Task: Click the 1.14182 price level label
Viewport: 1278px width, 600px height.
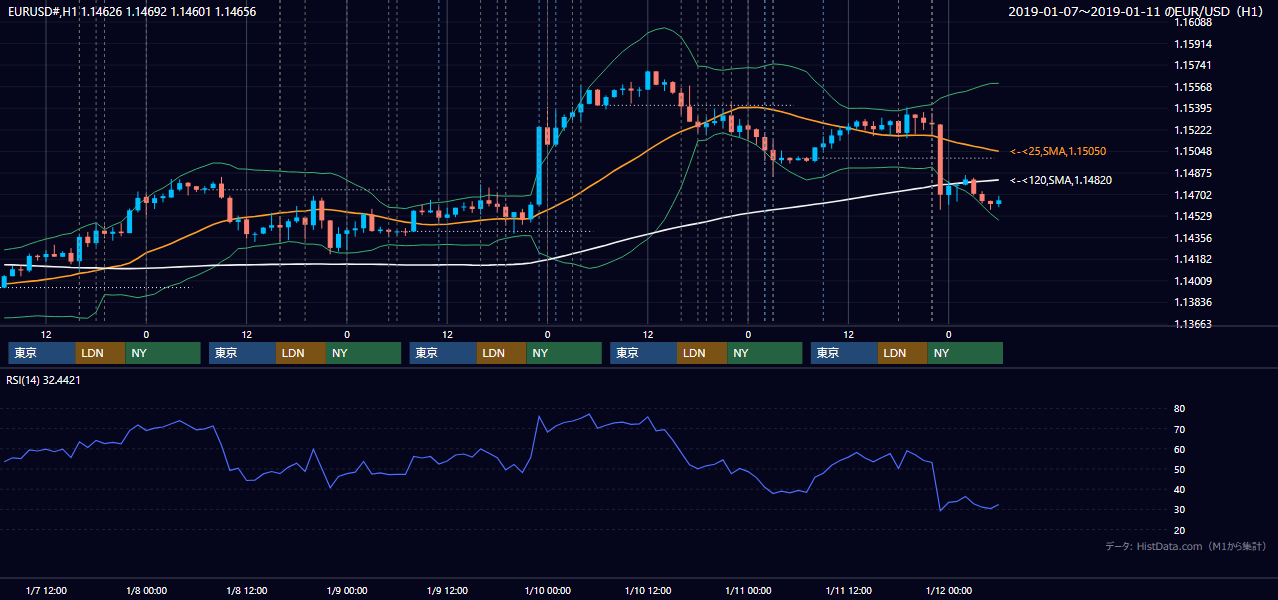Action: 1193,259
